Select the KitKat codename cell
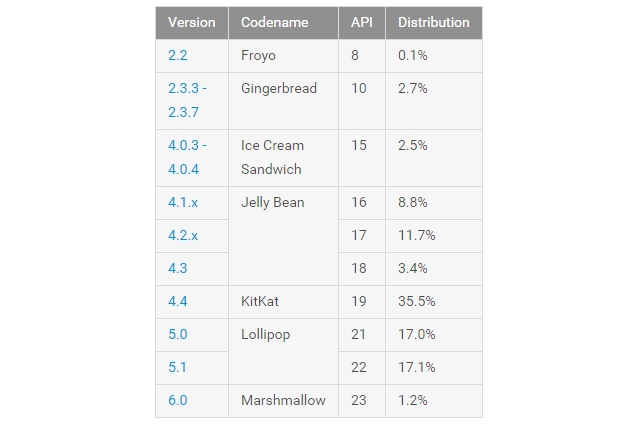Image resolution: width=640 pixels, height=427 pixels. tap(283, 302)
